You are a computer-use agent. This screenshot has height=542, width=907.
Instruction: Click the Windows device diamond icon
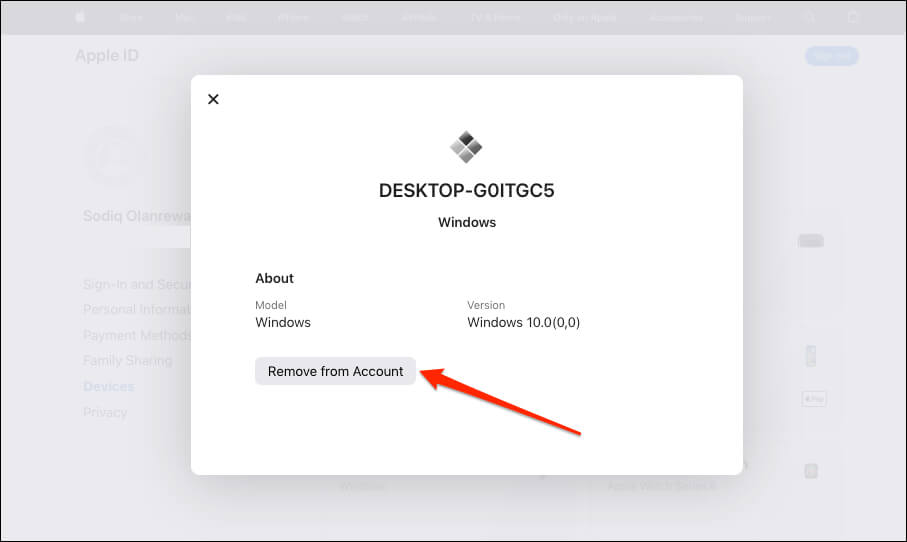[466, 147]
